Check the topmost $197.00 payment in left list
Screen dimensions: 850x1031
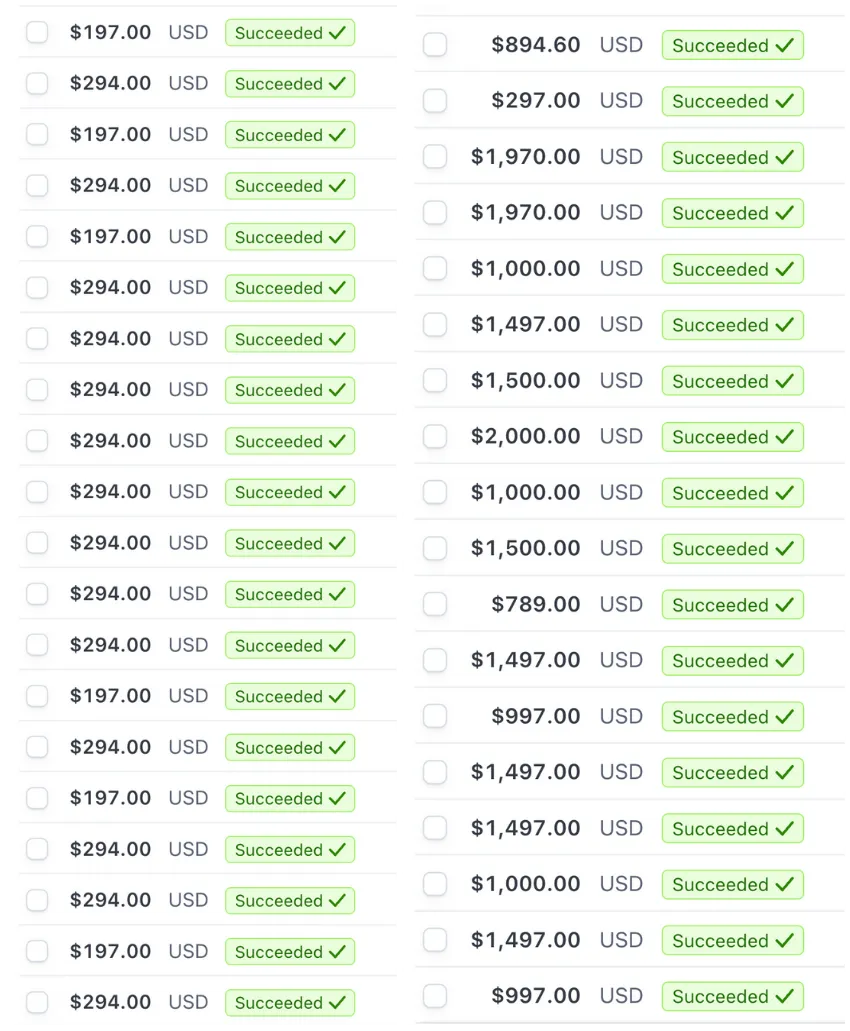[37, 32]
